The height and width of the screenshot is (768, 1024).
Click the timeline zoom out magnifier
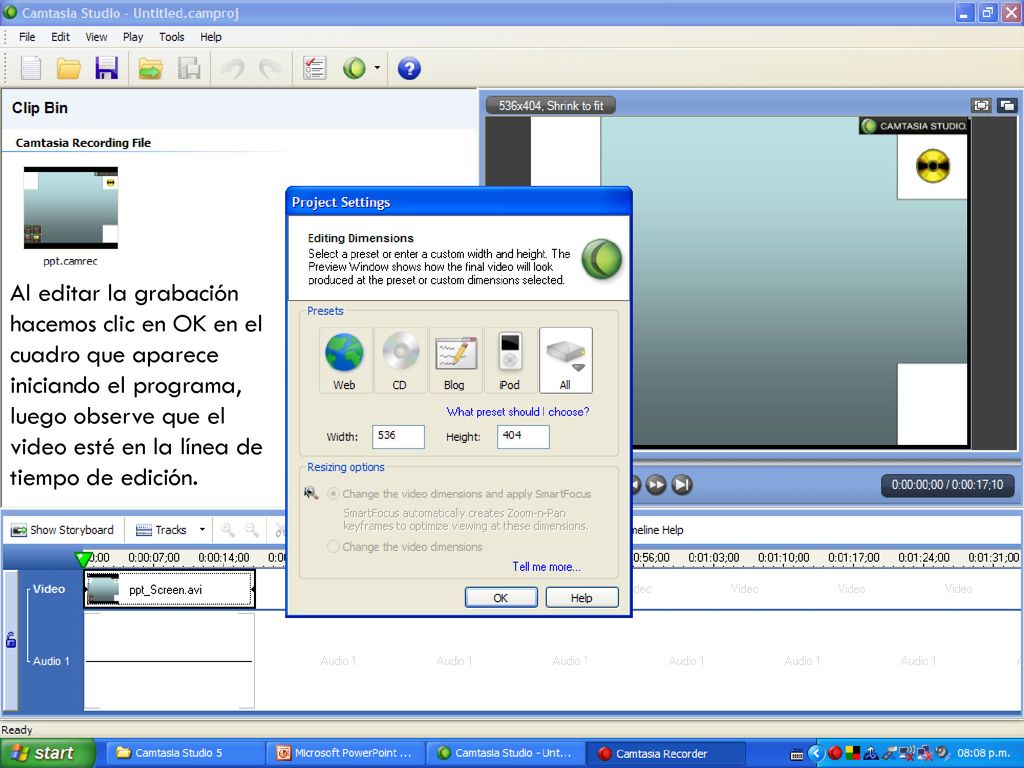[252, 530]
